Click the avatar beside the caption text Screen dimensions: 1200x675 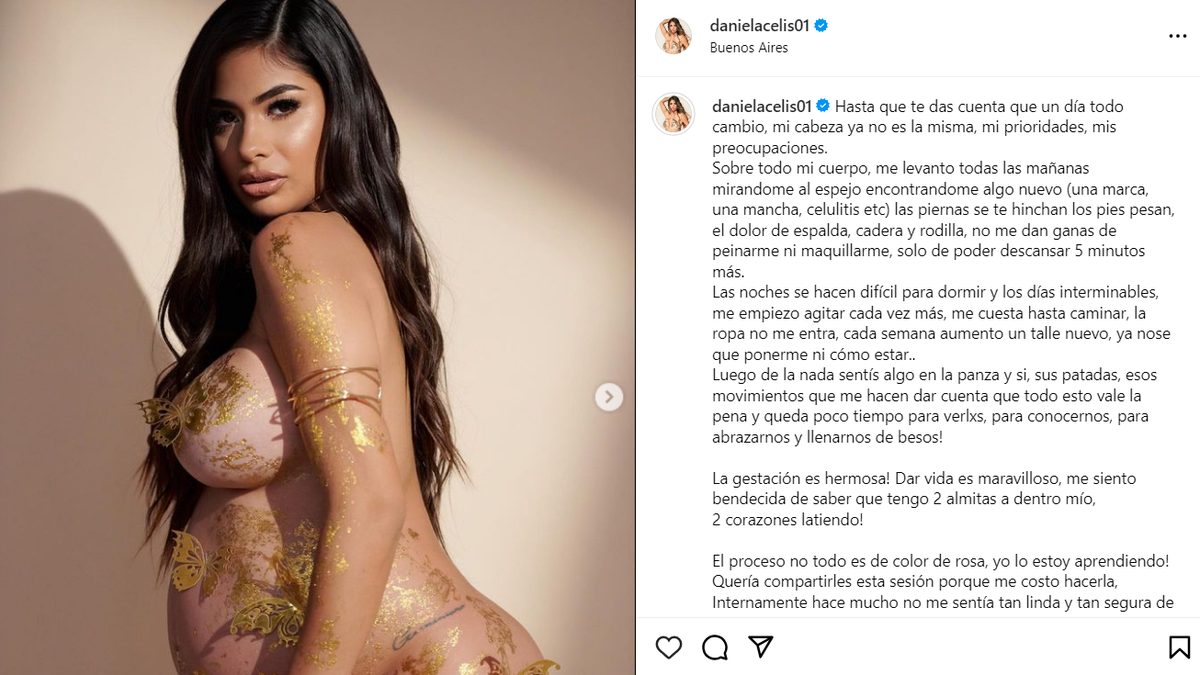click(x=673, y=114)
